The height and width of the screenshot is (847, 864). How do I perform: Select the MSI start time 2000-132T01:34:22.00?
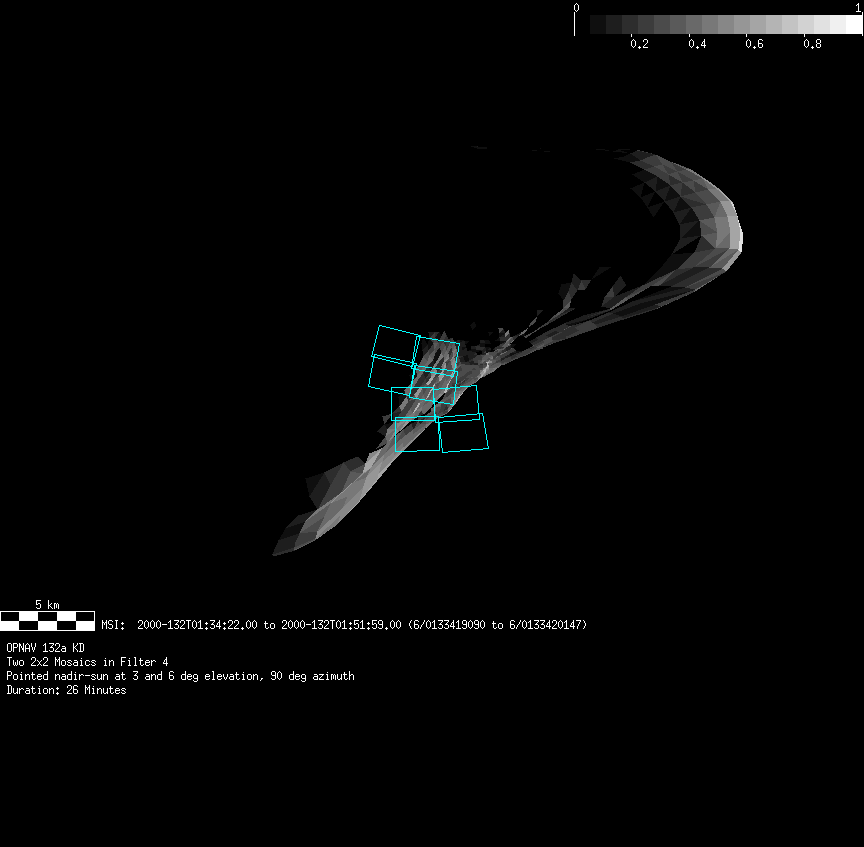click(x=197, y=625)
